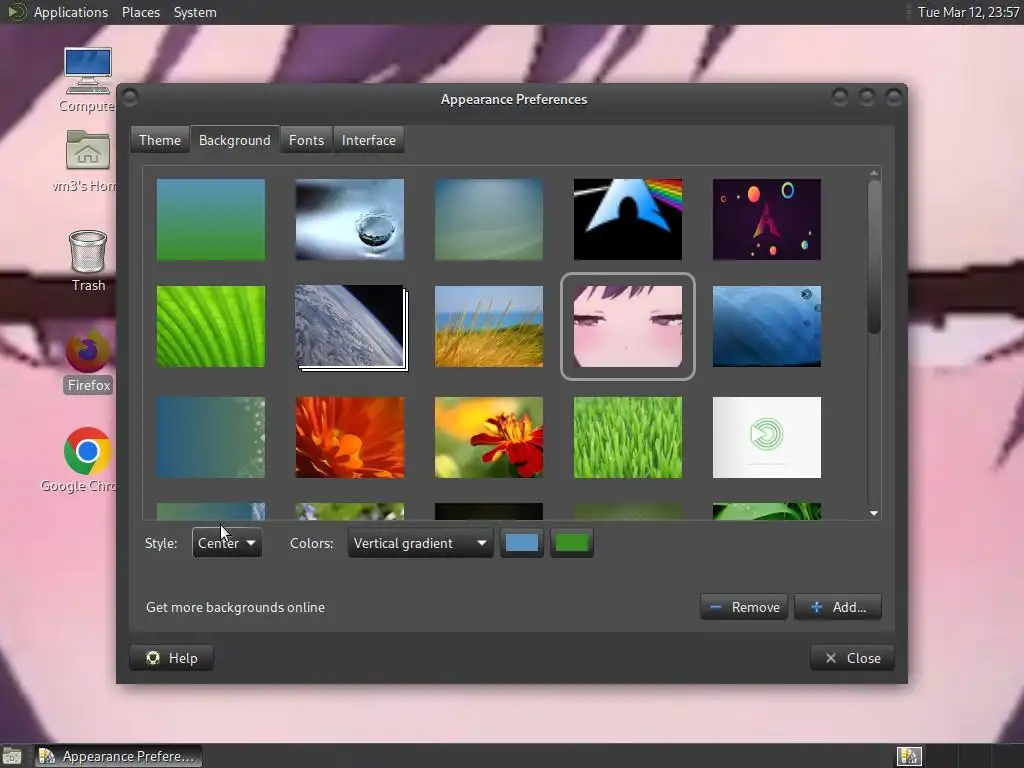
Task: Select the blue waves wallpaper thumbnail
Action: pyautogui.click(x=767, y=327)
